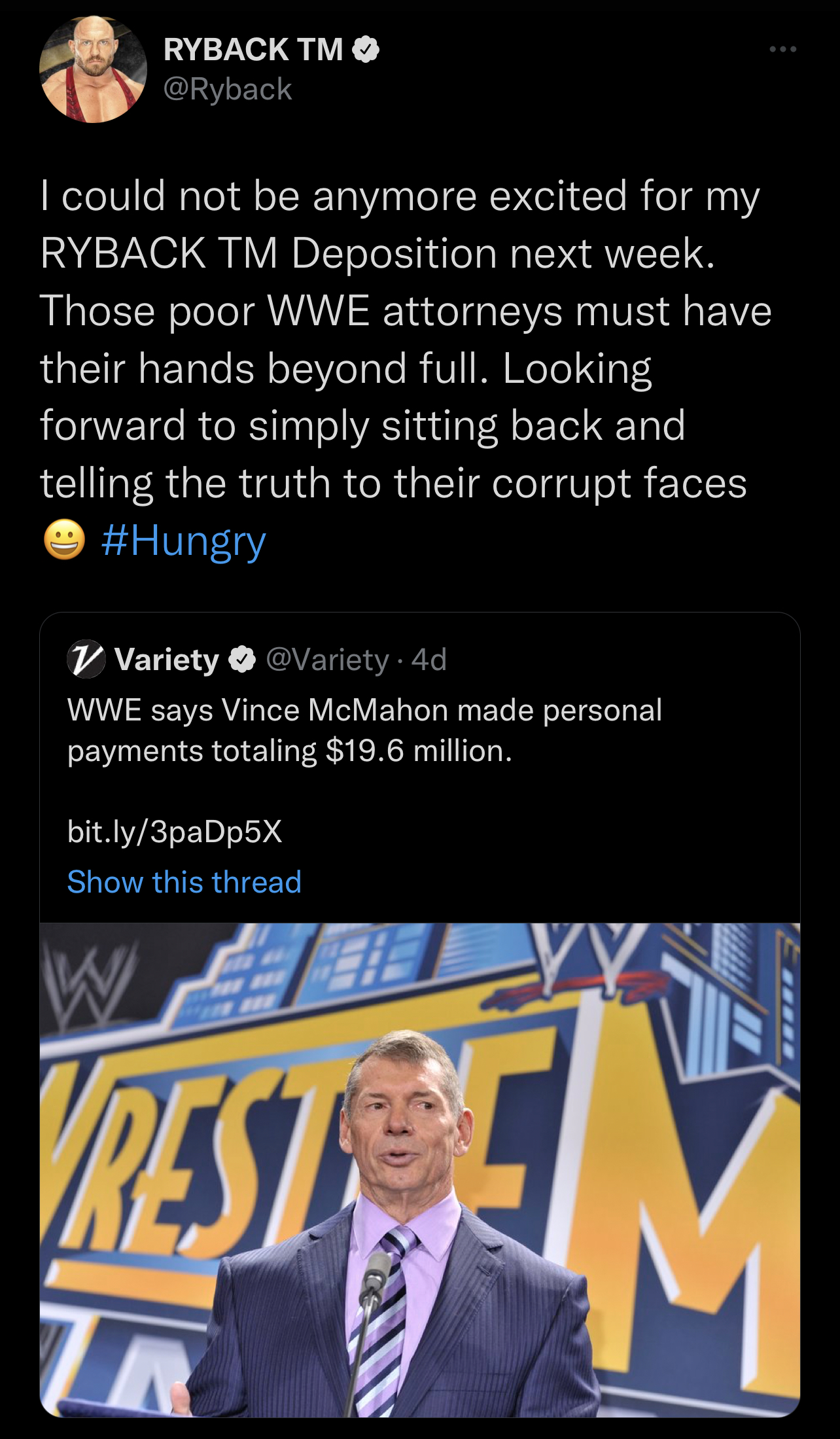This screenshot has height=1439, width=840.
Task: Open Ryback's profile picture avatar
Action: coord(93,69)
